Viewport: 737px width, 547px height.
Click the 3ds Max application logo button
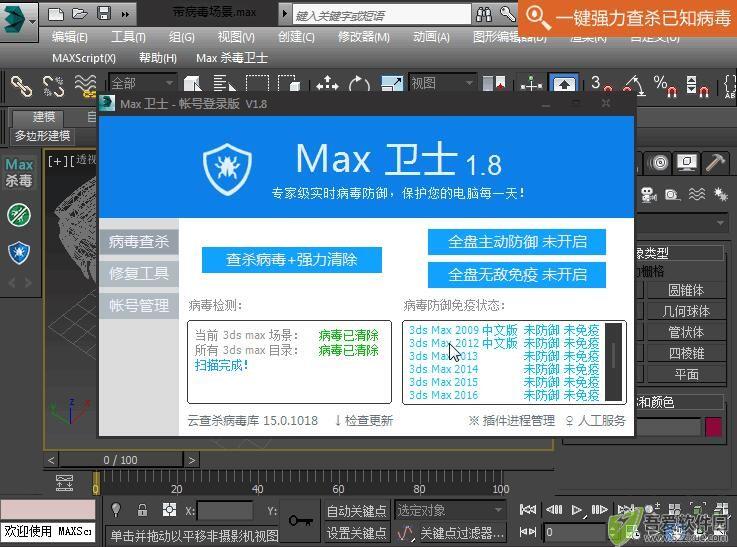pyautogui.click(x=18, y=20)
